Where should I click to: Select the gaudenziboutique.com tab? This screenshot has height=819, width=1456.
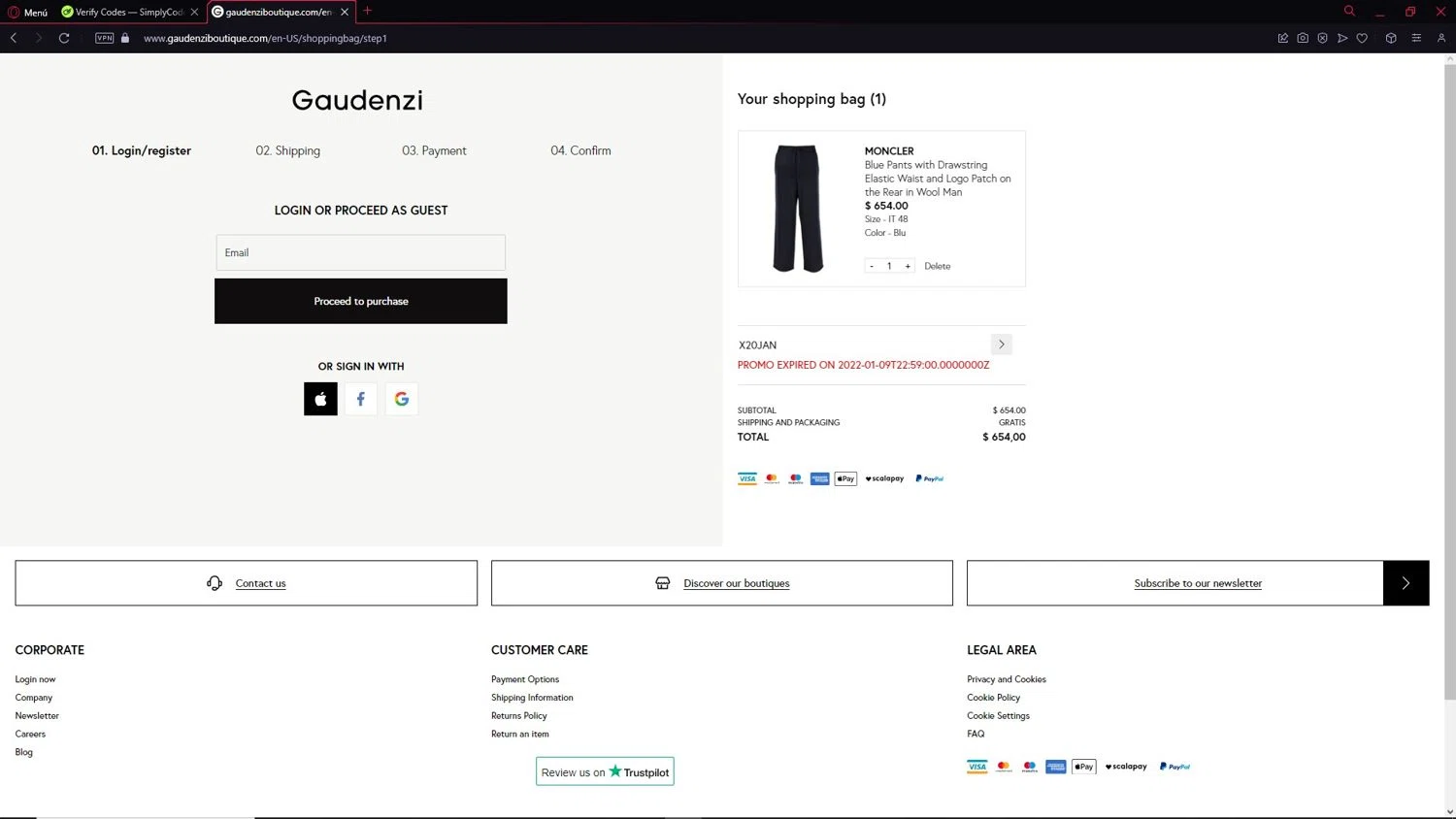281,12
